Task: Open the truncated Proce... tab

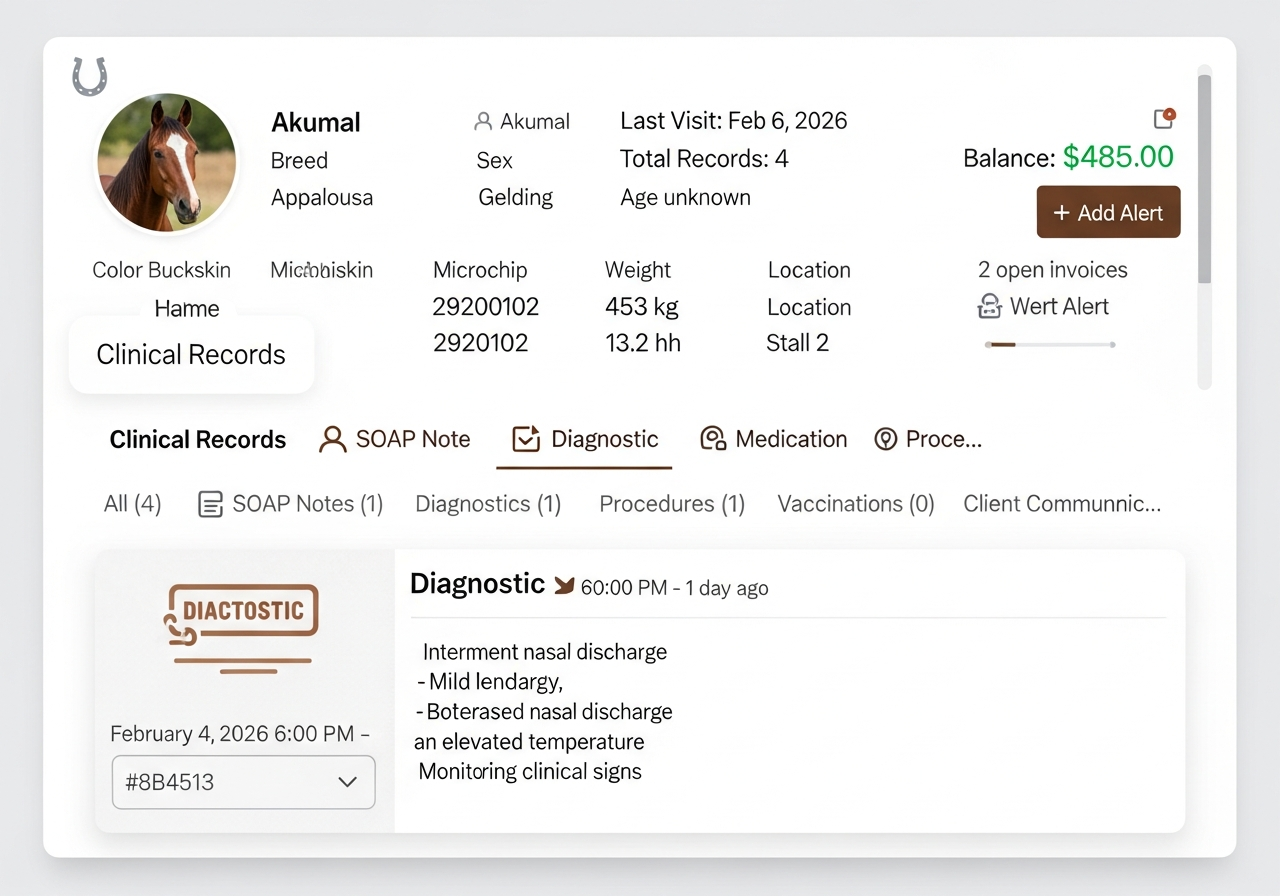Action: coord(928,439)
